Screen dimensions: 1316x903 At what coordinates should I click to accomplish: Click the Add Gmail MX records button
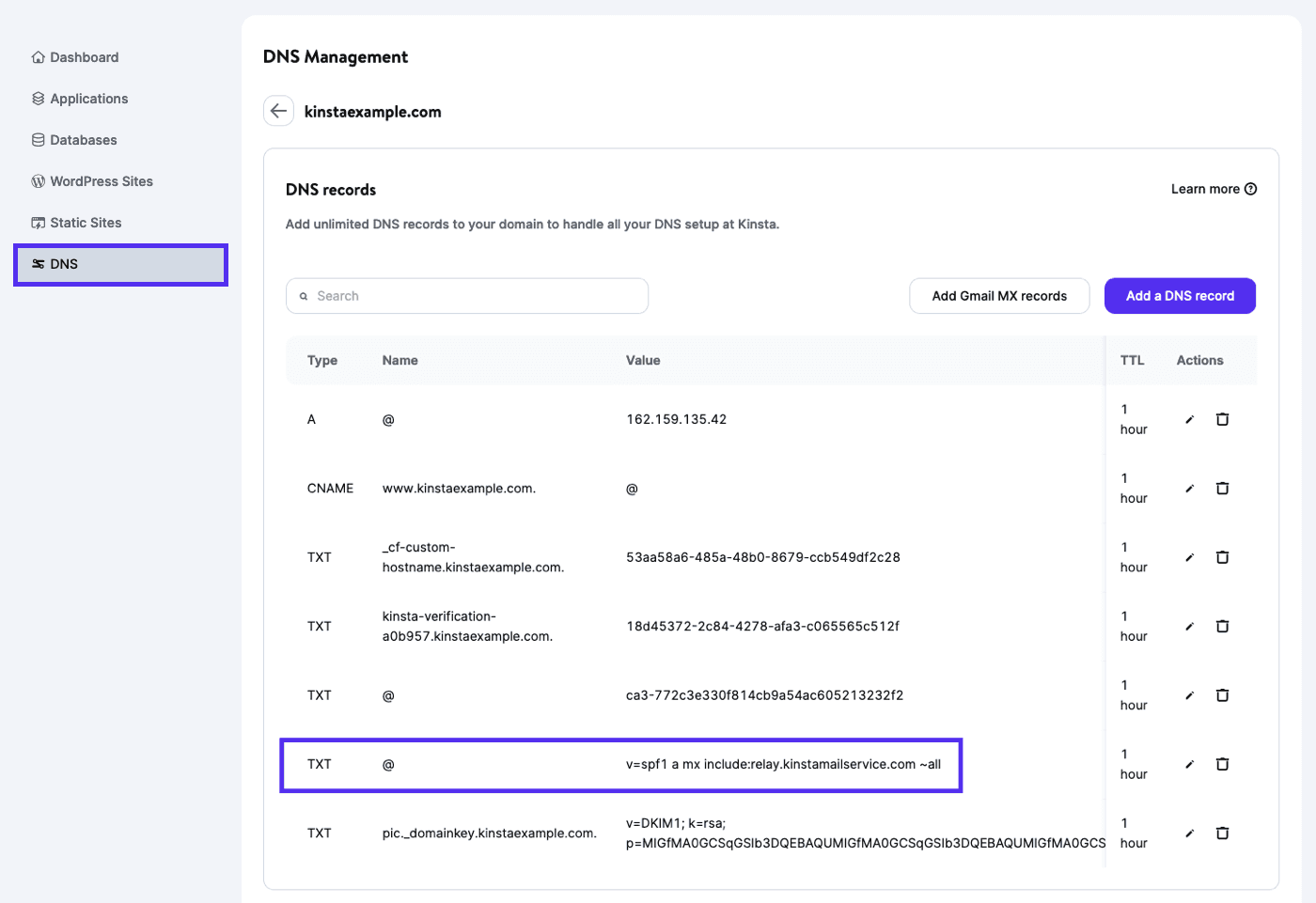(999, 295)
